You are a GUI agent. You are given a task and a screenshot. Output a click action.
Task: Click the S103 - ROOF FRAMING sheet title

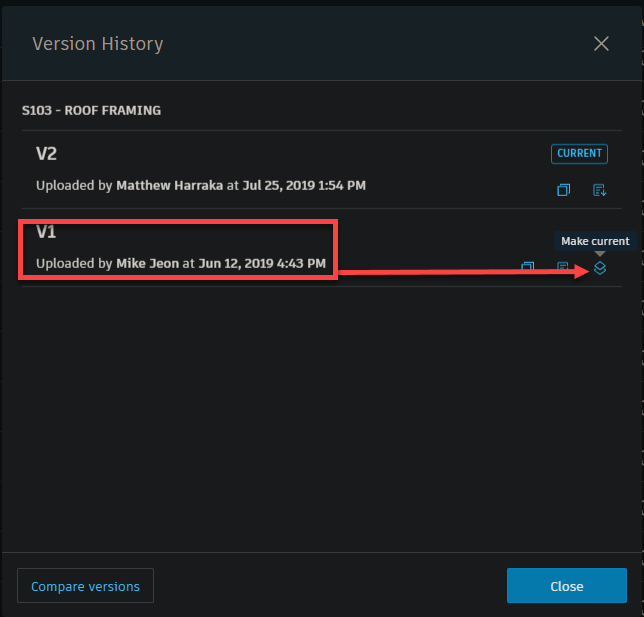click(x=91, y=111)
